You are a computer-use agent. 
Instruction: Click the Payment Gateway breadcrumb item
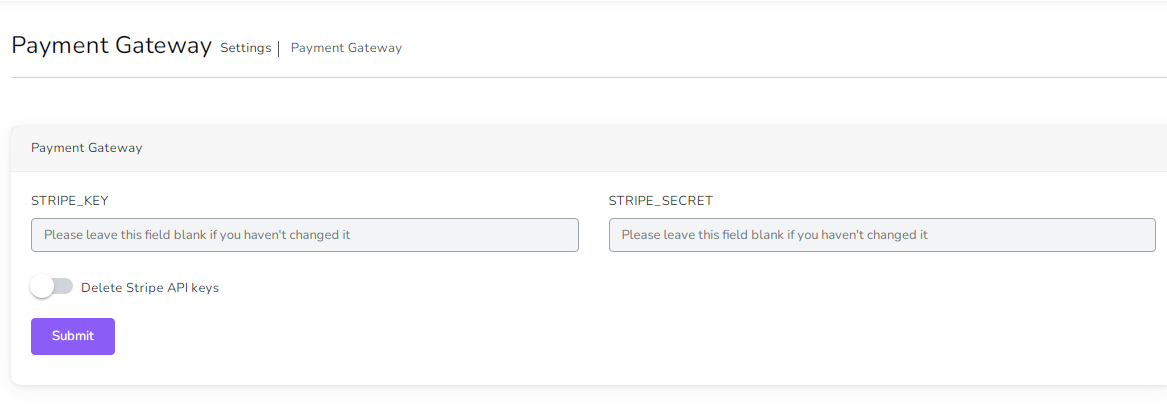(346, 48)
